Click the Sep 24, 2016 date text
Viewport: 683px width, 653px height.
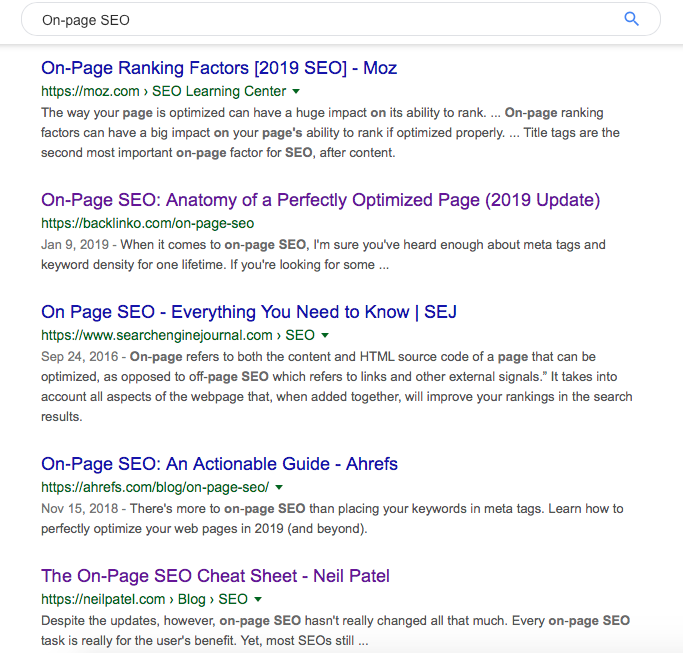point(80,356)
